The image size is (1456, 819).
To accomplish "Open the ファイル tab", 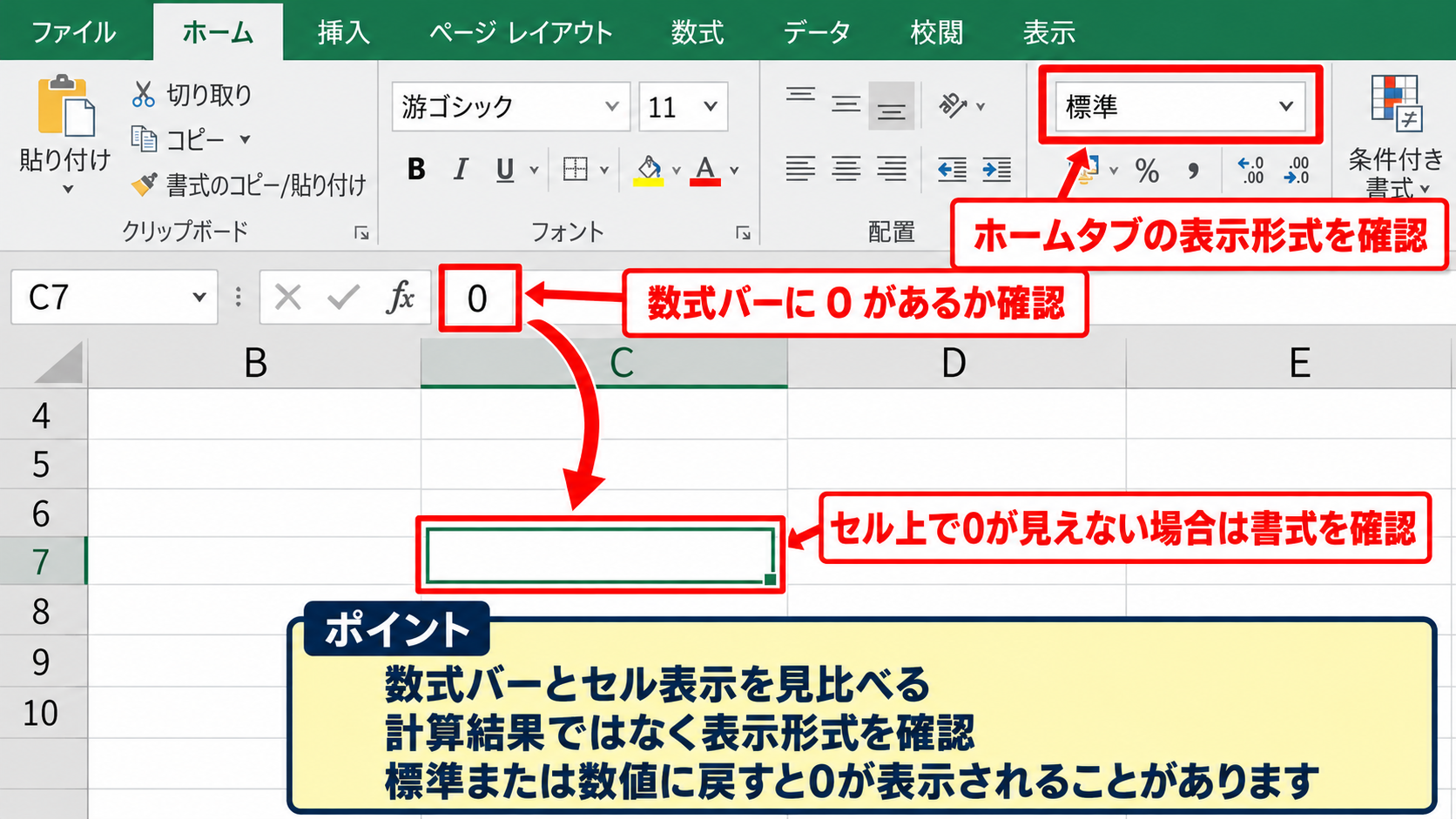I will 74,32.
